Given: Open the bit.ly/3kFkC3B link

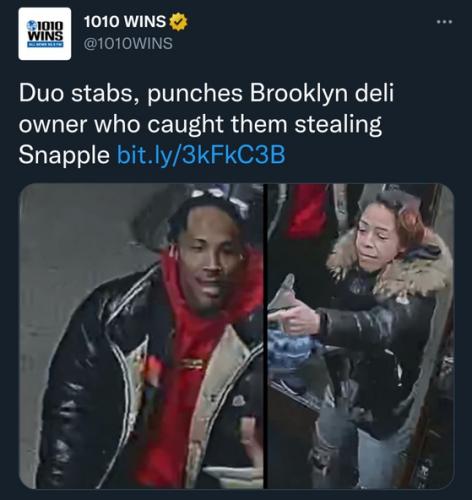Looking at the screenshot, I should coord(201,155).
